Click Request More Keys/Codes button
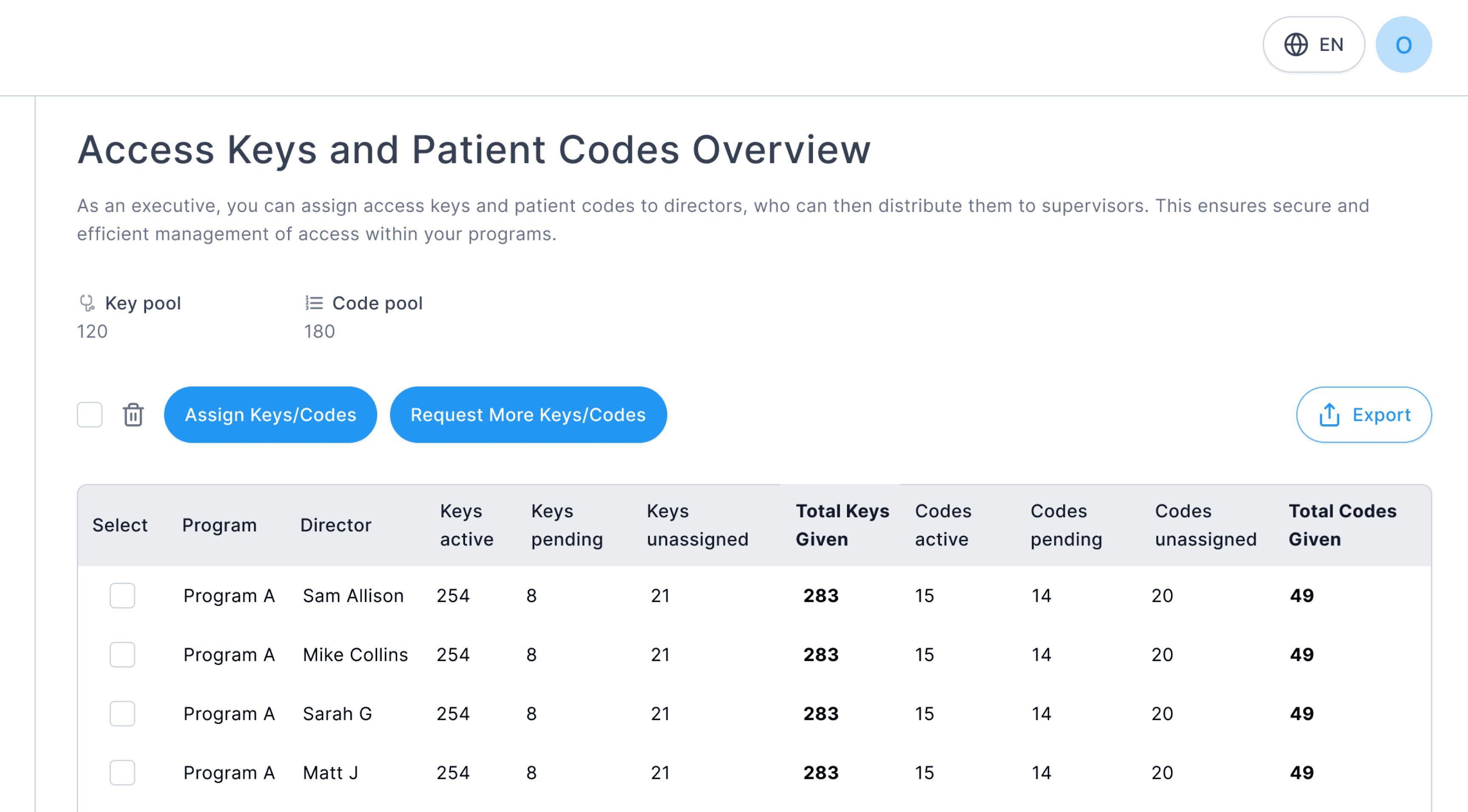Viewport: 1468px width, 812px height. click(528, 415)
